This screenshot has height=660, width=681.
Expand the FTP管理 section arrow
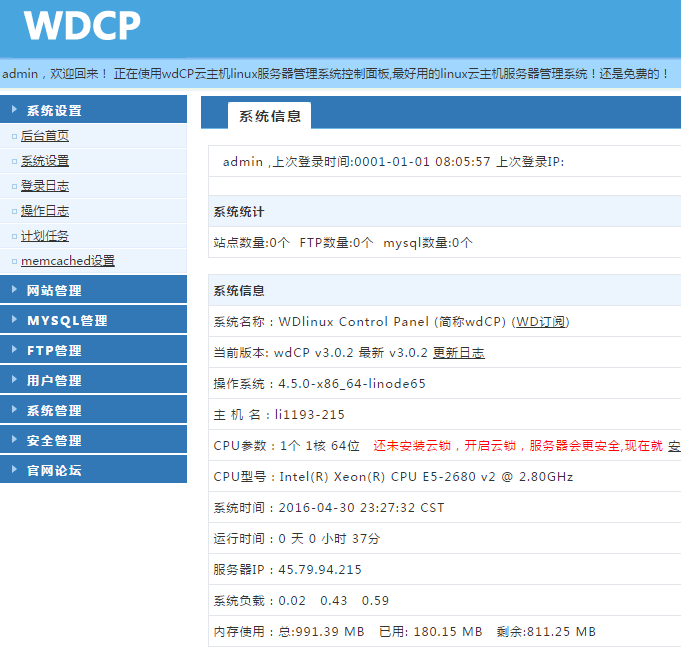coord(14,350)
